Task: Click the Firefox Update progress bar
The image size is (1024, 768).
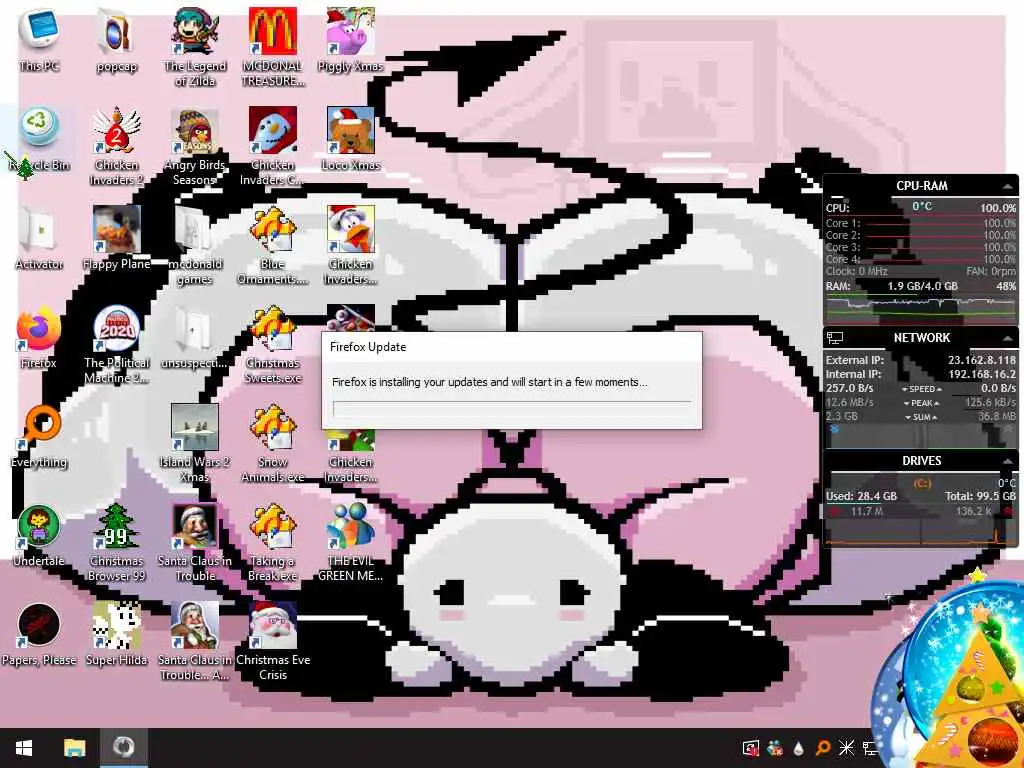Action: tap(512, 409)
